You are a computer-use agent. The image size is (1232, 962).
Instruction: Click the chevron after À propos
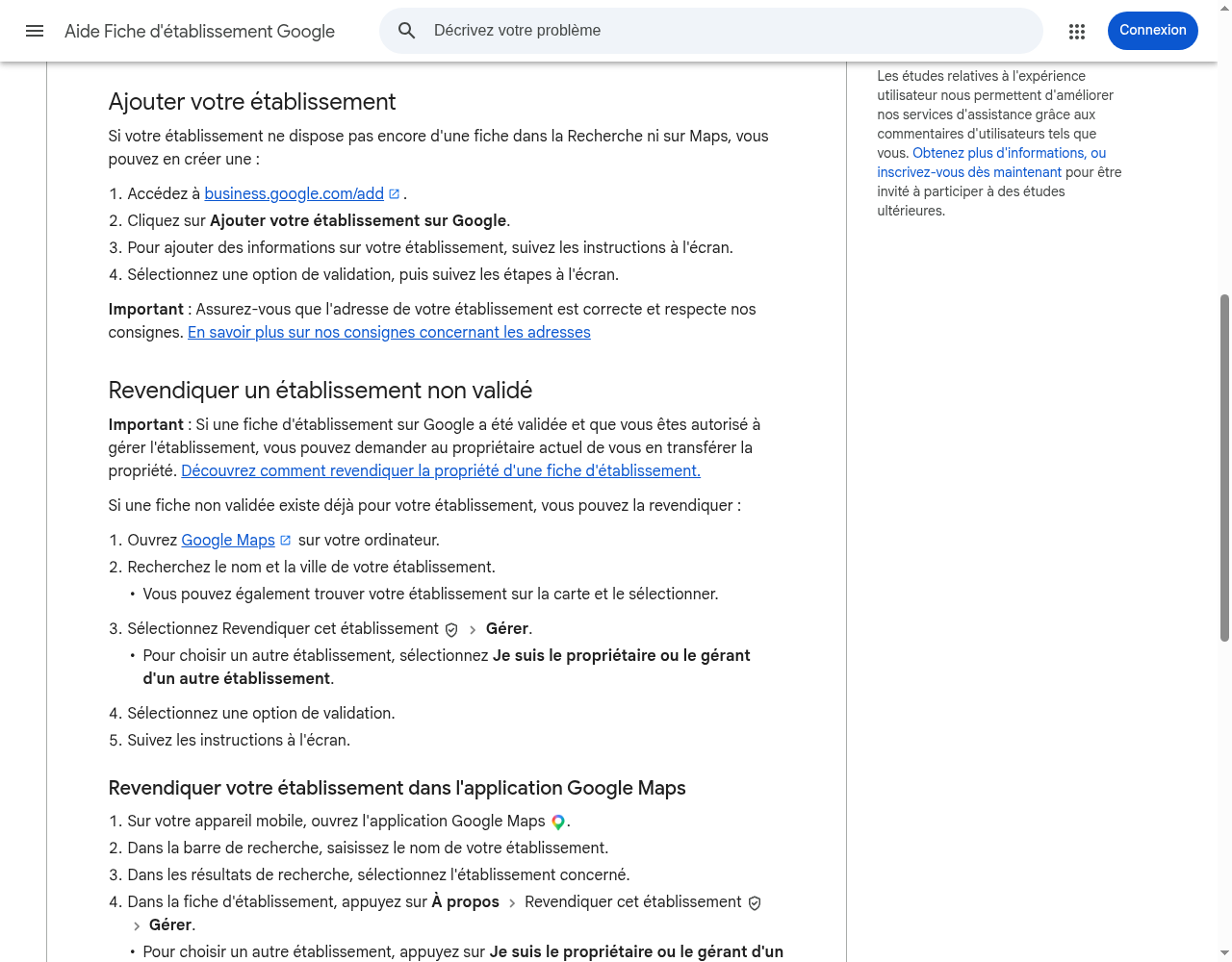tap(512, 902)
